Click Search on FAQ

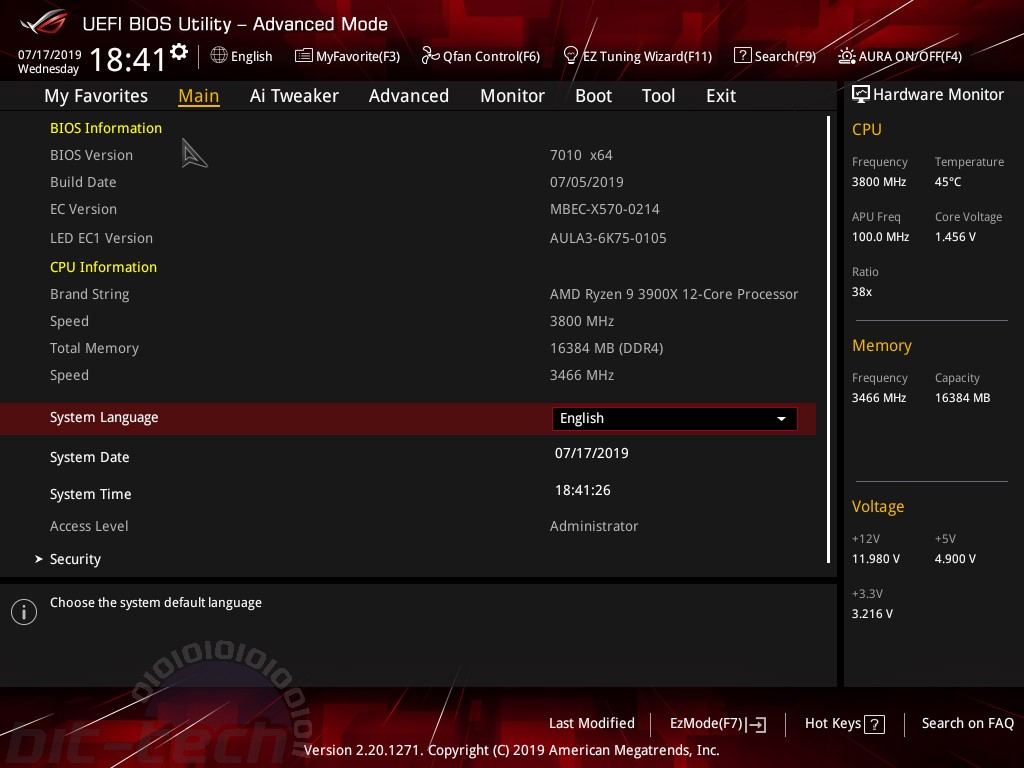[x=967, y=723]
